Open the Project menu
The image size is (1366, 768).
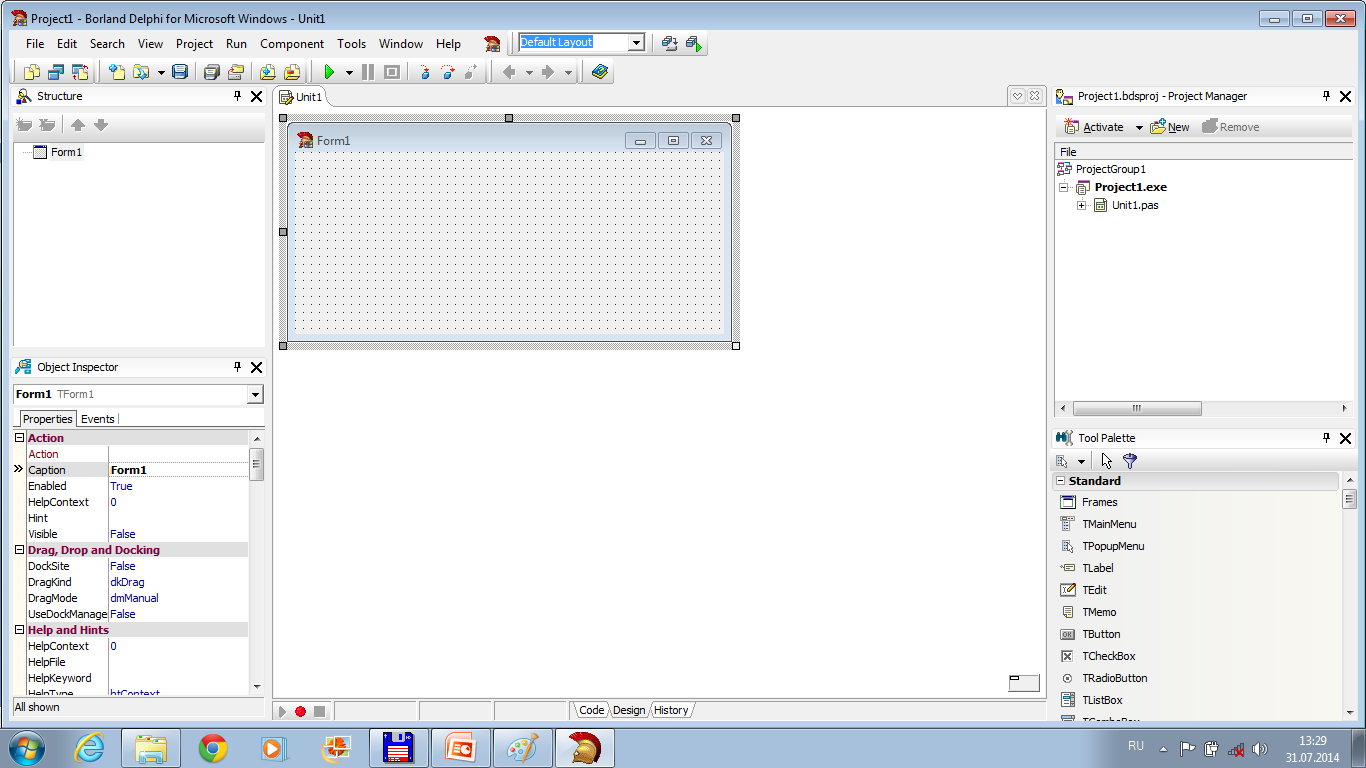[x=194, y=44]
